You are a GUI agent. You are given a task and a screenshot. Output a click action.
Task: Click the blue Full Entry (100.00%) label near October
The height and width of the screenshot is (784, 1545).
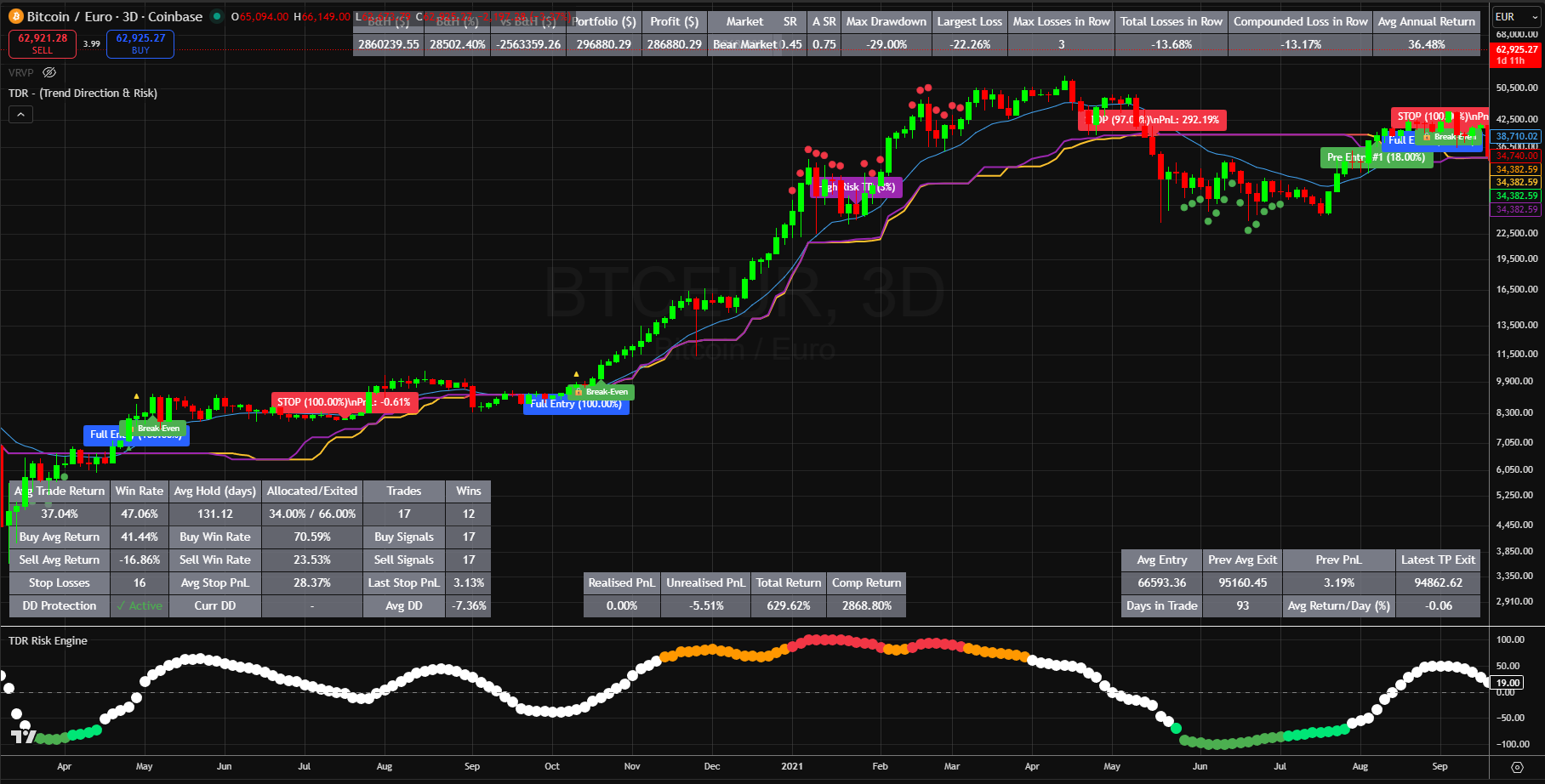point(577,405)
